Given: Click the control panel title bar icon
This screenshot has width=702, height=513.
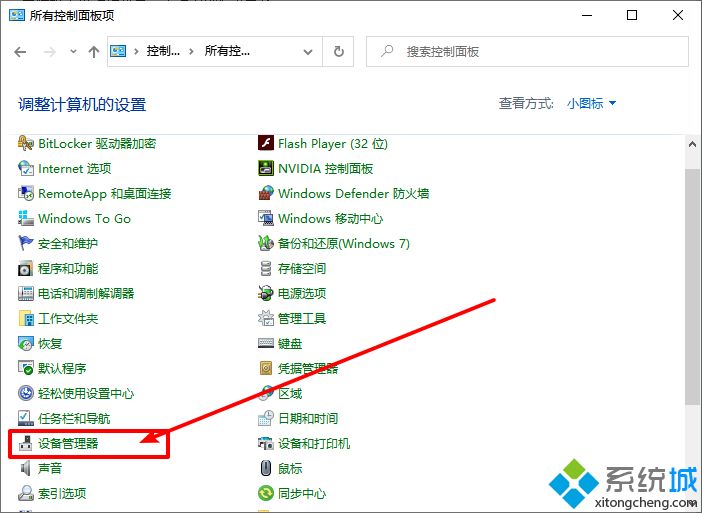Looking at the screenshot, I should click(x=17, y=15).
